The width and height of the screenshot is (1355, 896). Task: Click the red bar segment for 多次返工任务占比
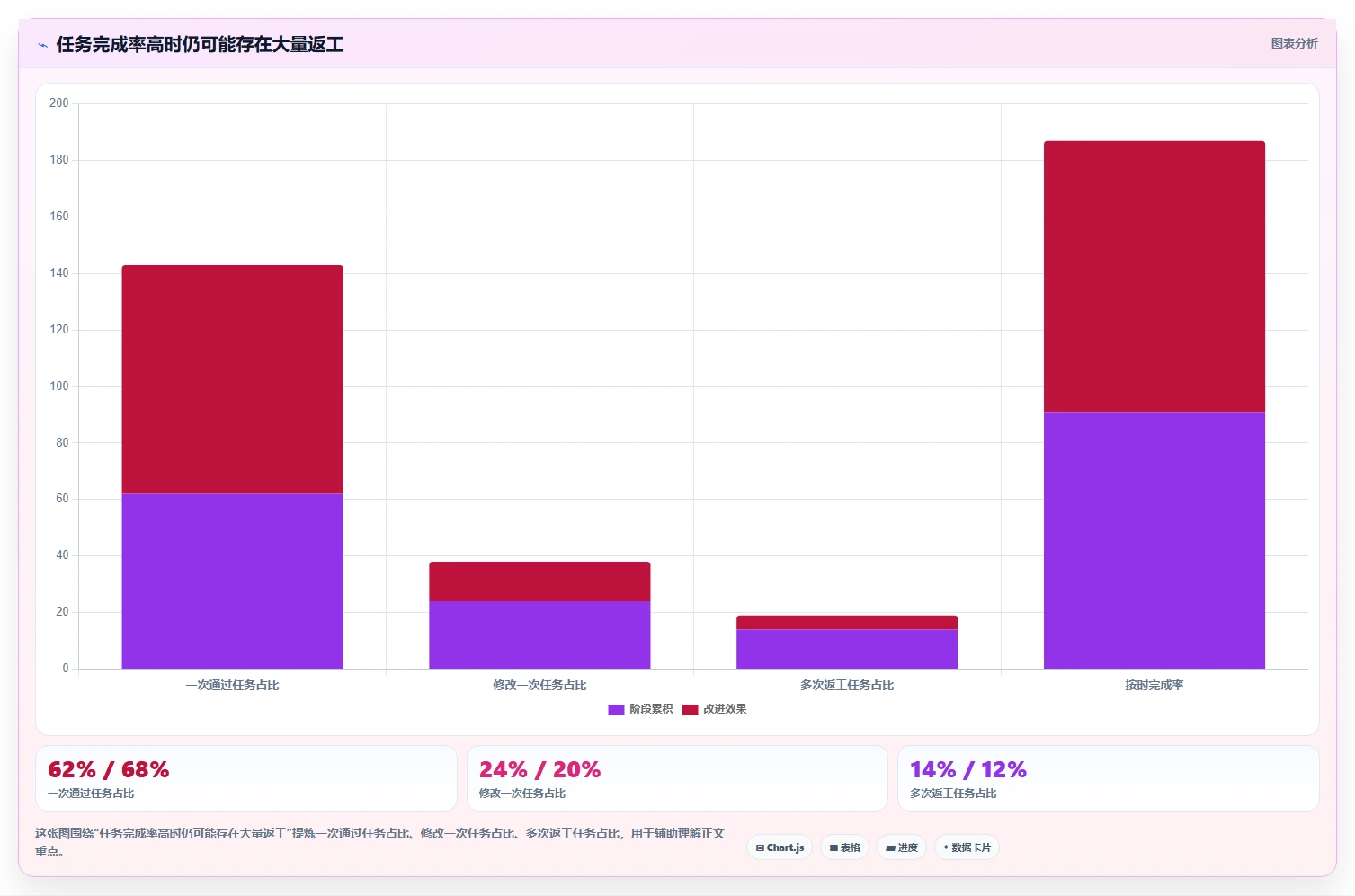[847, 622]
